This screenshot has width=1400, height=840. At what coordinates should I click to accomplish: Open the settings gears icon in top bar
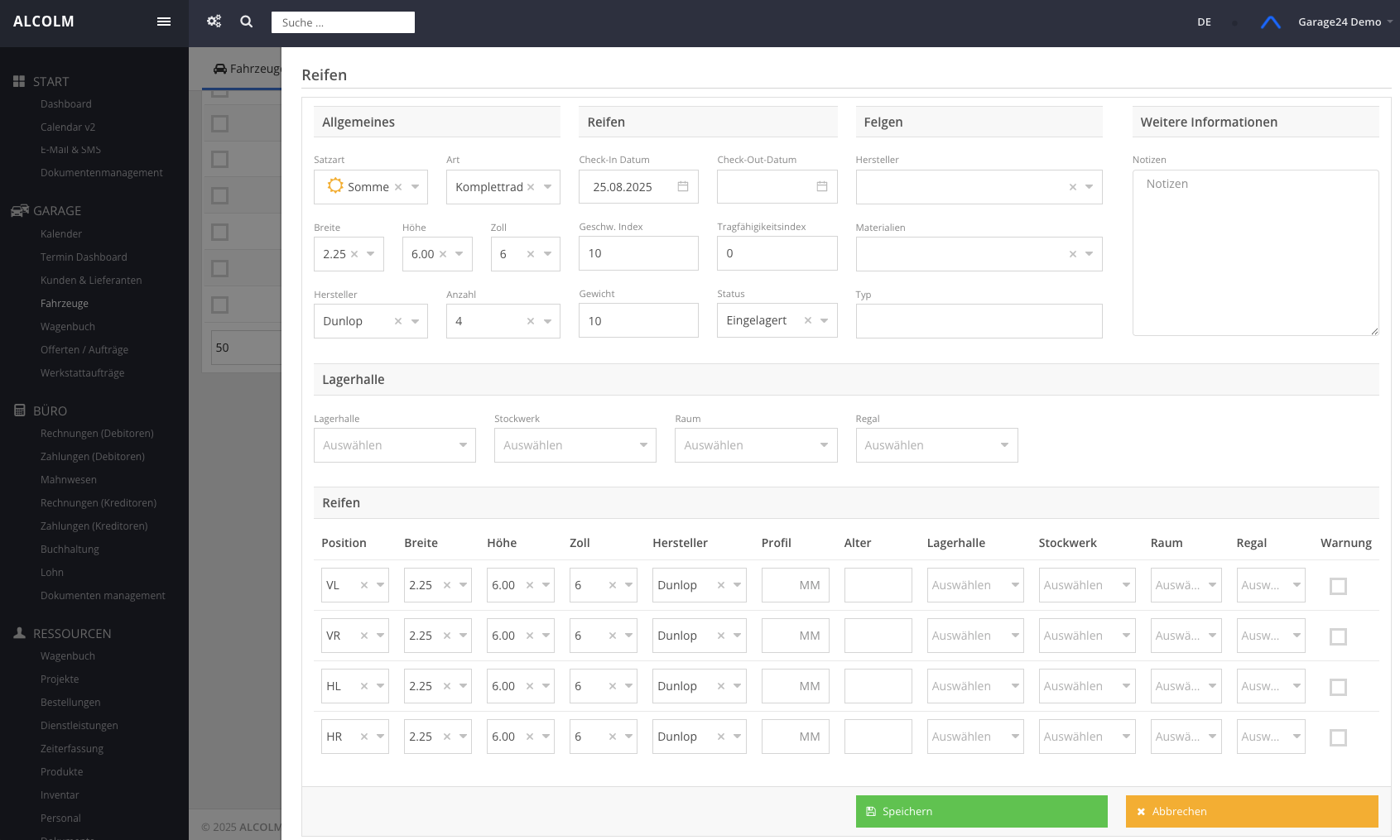pyautogui.click(x=214, y=22)
